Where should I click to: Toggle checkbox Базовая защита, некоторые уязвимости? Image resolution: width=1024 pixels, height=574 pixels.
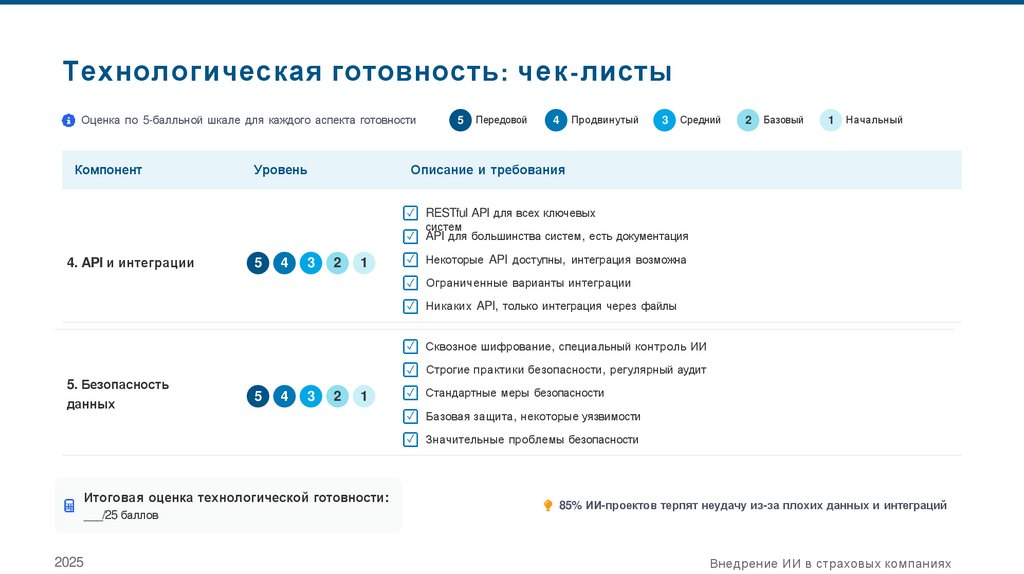410,417
